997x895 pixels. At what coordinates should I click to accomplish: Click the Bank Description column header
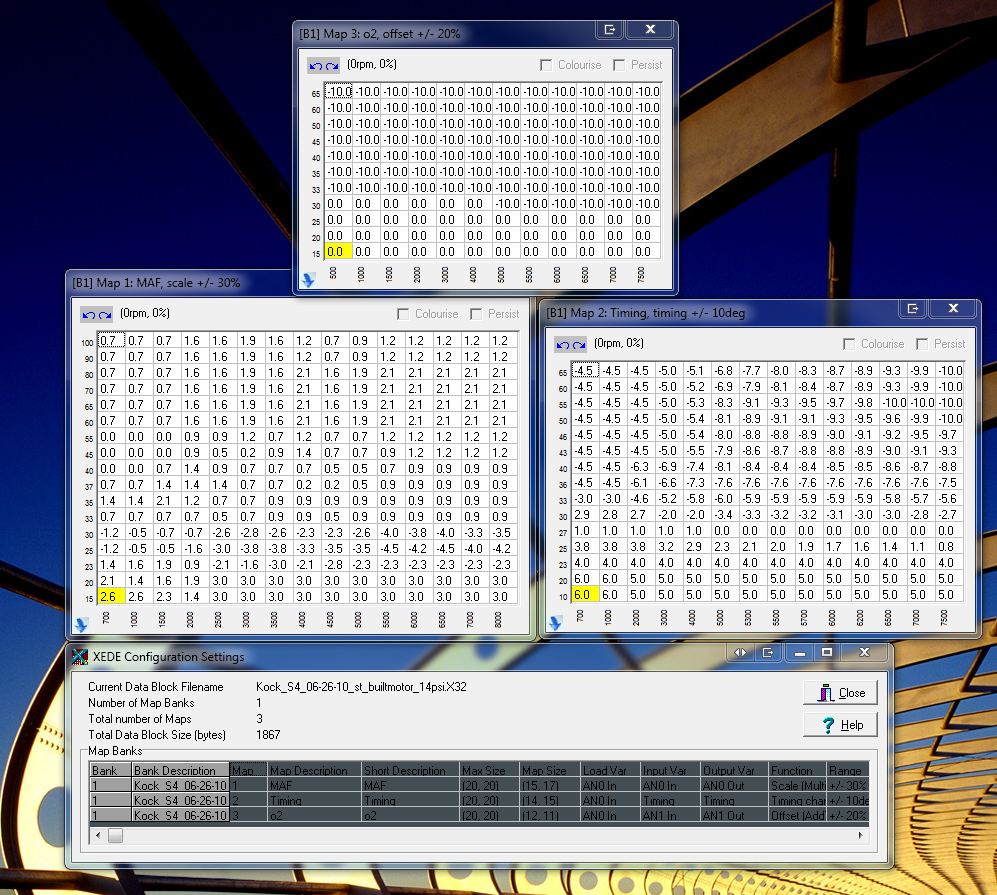[180, 770]
